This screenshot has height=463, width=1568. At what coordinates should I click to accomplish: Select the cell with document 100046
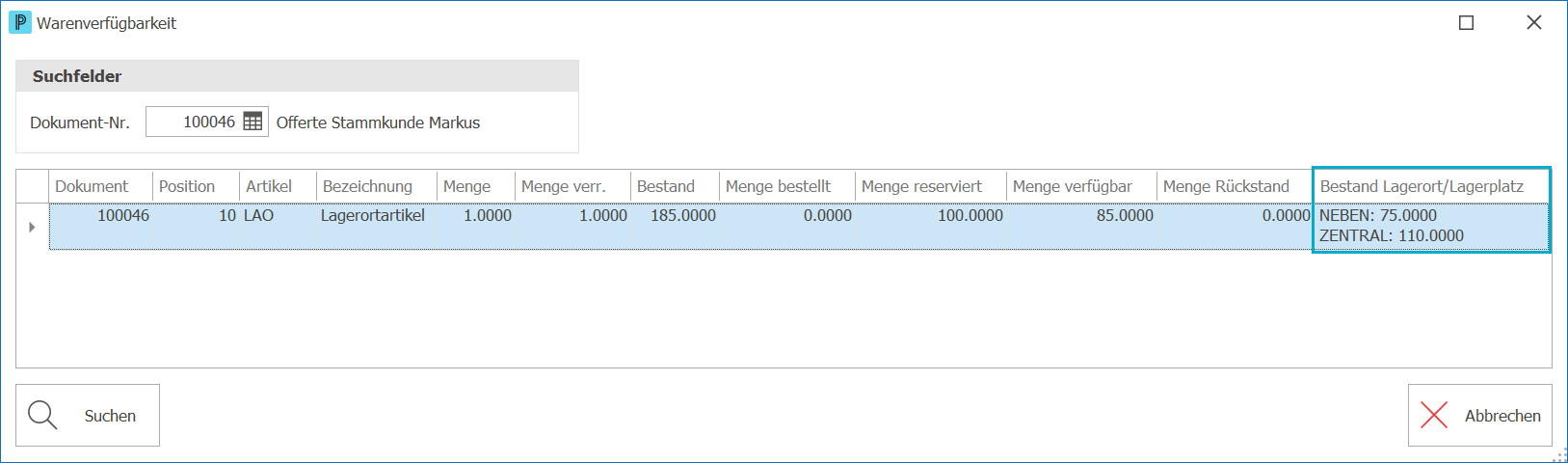[x=101, y=227]
